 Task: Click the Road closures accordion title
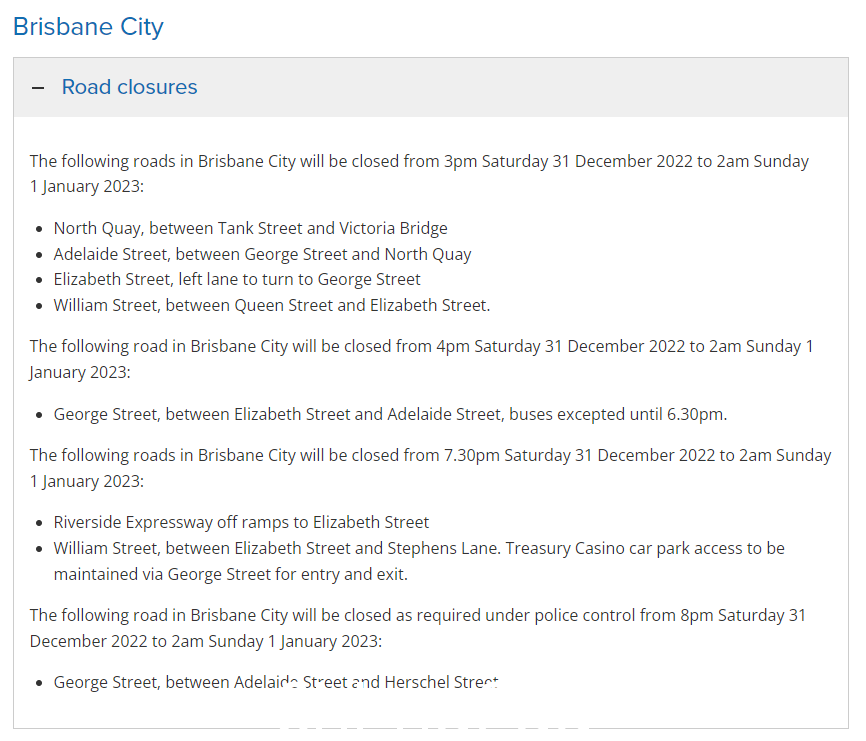(129, 87)
